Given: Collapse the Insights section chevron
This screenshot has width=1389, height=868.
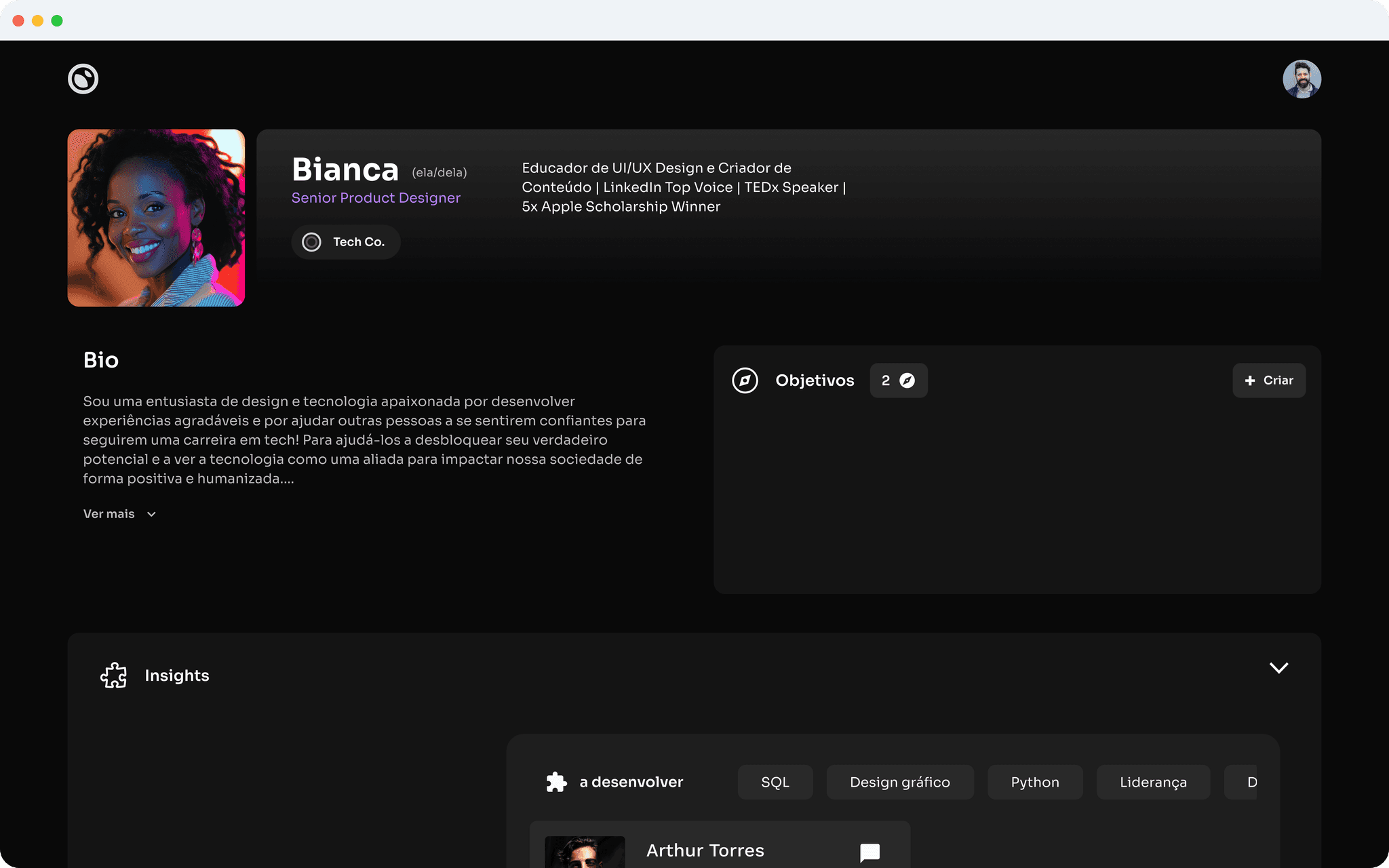Looking at the screenshot, I should pyautogui.click(x=1278, y=668).
